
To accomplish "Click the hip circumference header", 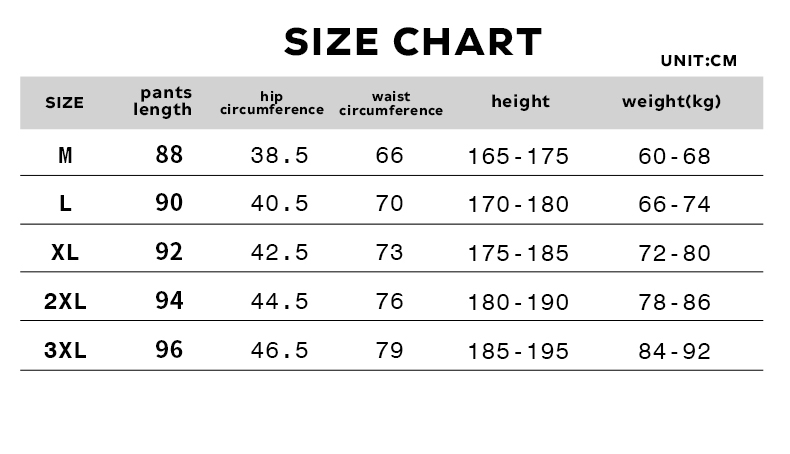I will (272, 103).
